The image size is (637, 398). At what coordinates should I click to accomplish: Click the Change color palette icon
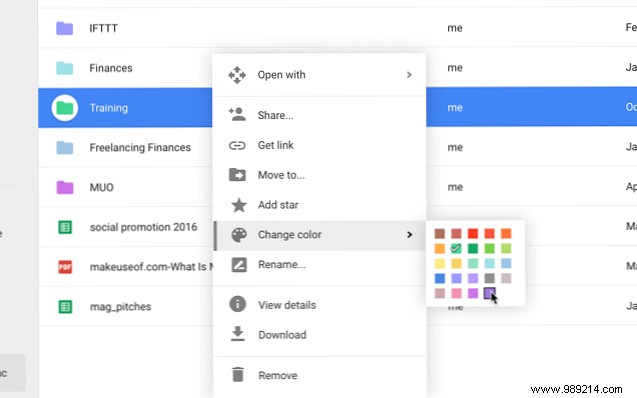pos(239,235)
